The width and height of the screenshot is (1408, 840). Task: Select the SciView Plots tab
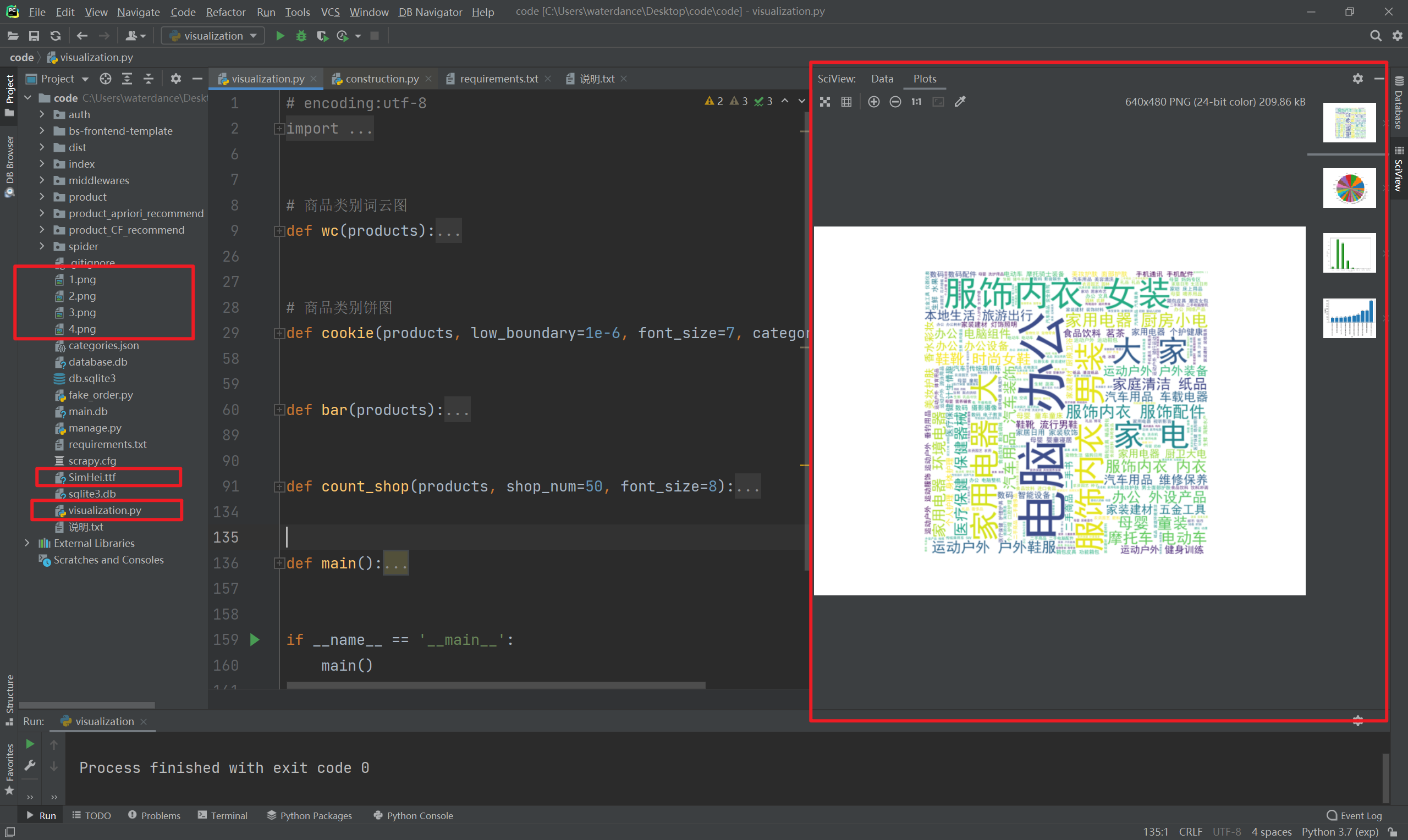point(925,79)
